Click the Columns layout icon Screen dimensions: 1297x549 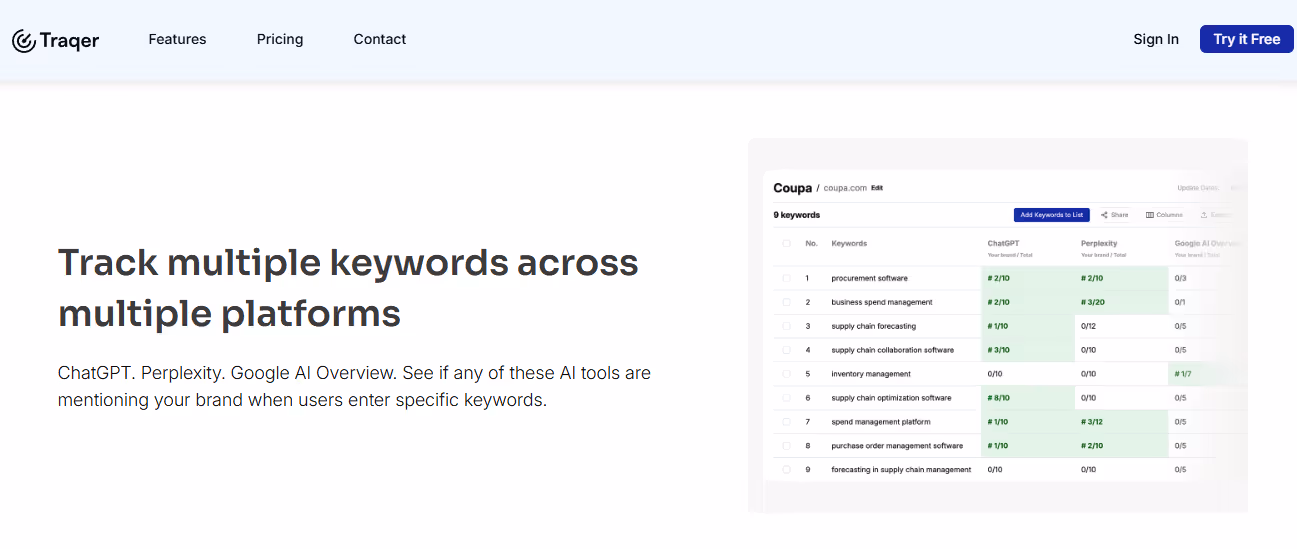click(1150, 215)
